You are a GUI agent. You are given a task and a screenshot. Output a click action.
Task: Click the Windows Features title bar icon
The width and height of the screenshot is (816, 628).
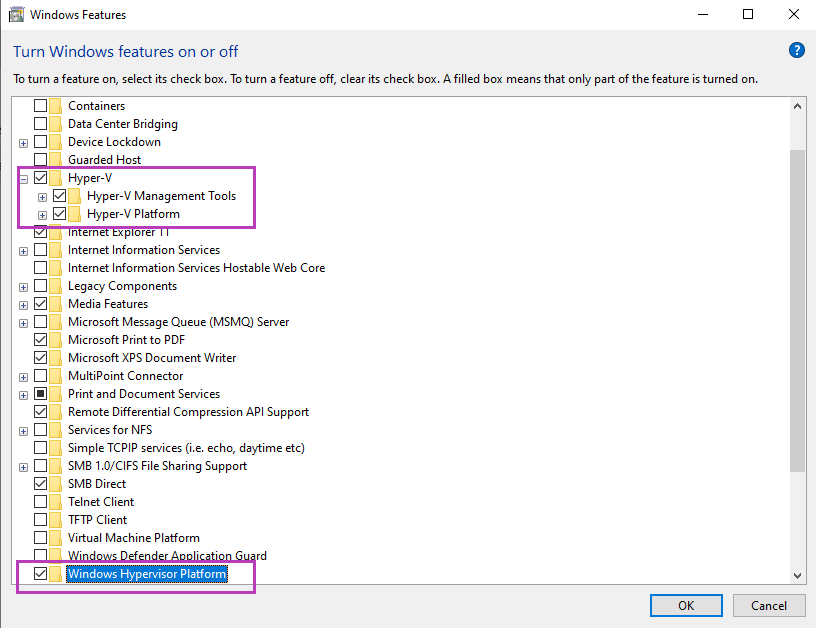16,15
